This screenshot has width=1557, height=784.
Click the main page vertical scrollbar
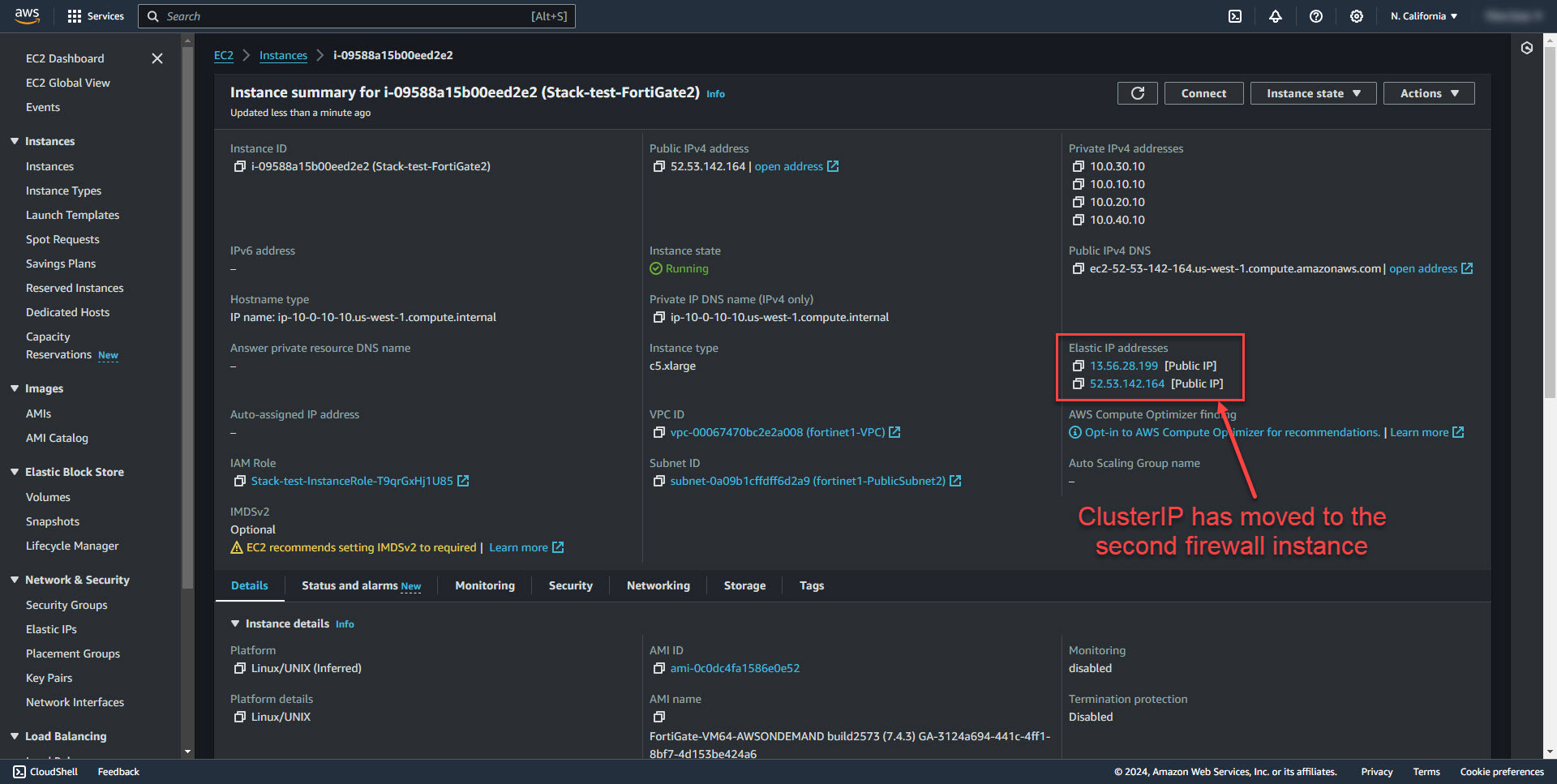pos(1551,223)
